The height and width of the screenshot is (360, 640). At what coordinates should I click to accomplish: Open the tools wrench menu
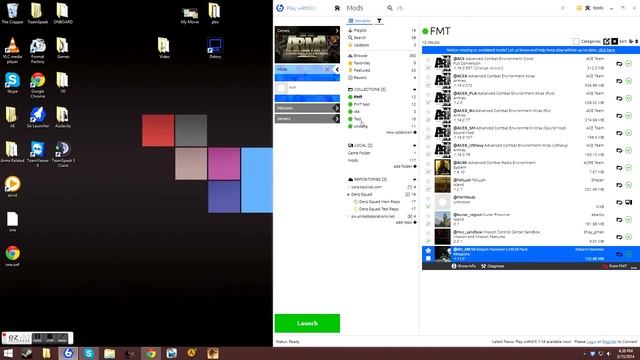pos(588,8)
